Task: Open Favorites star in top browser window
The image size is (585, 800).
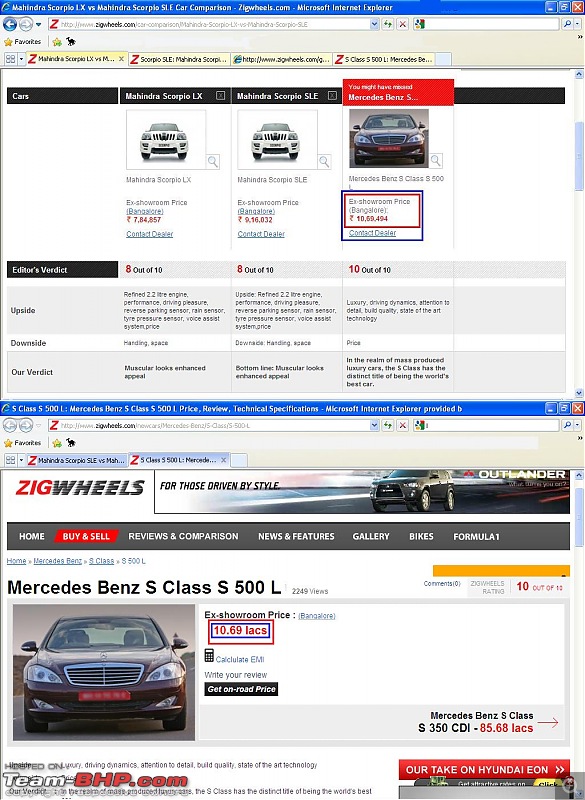Action: pos(8,42)
